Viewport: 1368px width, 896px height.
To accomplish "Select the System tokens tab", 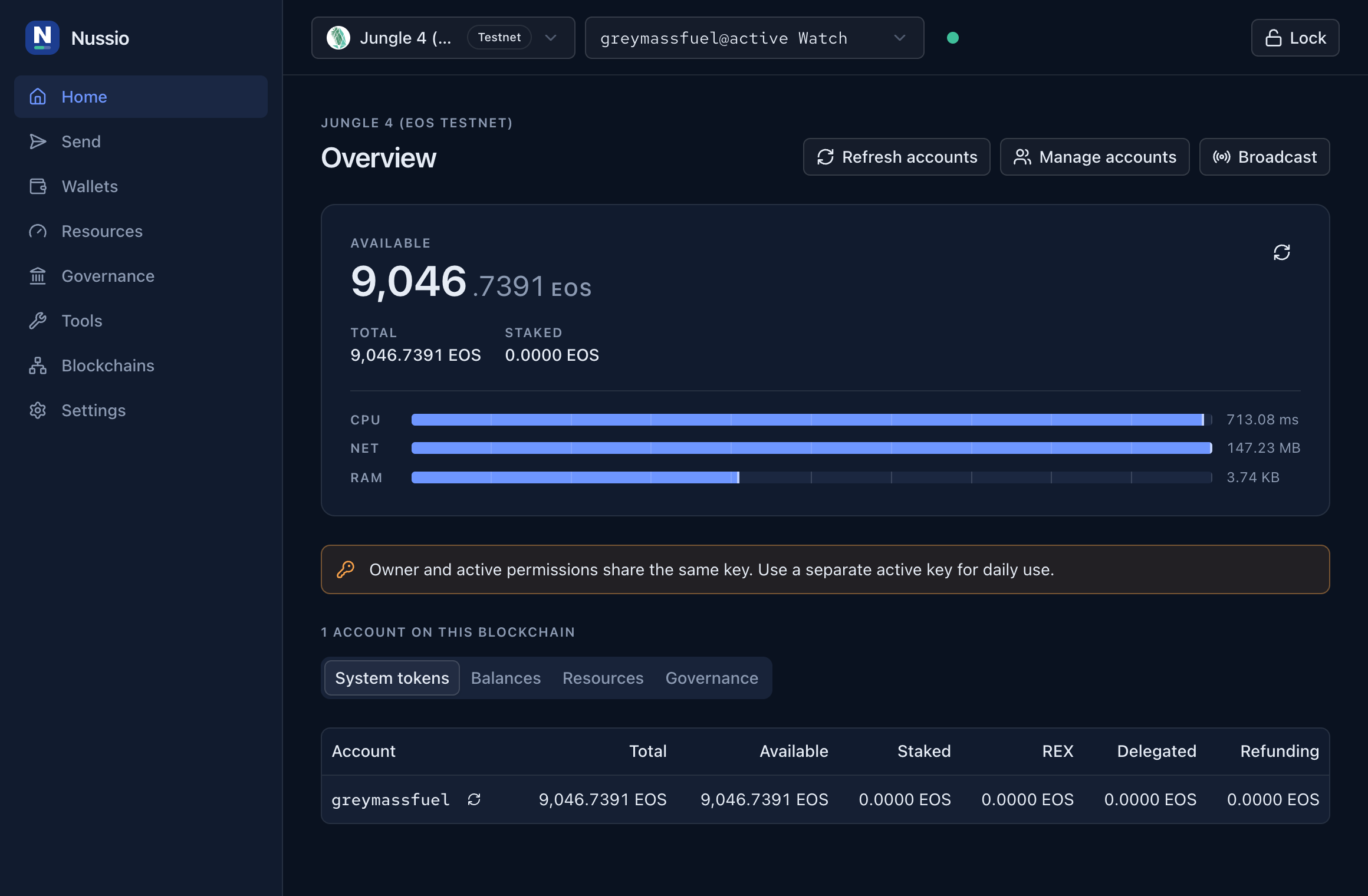I will 392,678.
